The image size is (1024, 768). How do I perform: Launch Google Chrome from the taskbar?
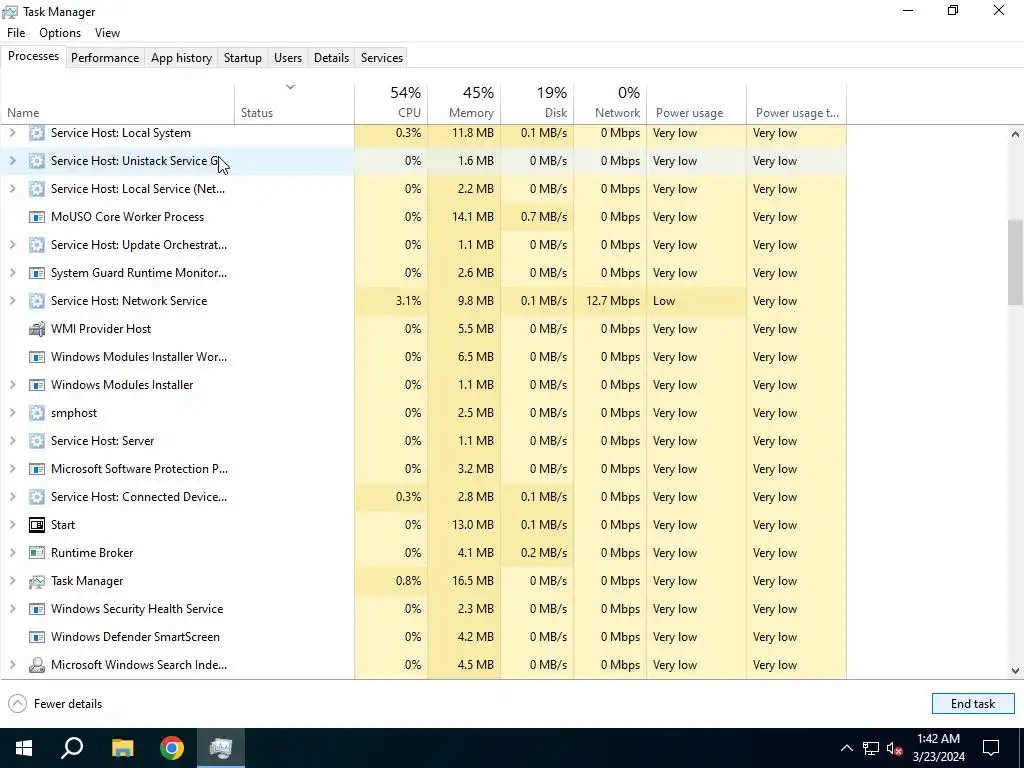pyautogui.click(x=172, y=748)
